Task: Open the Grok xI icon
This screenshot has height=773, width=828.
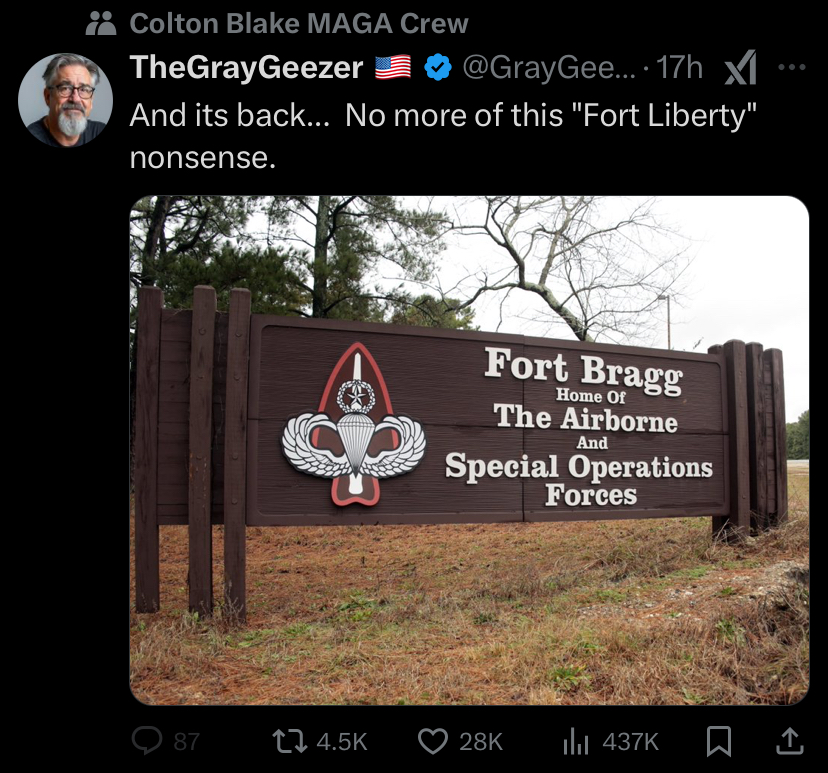Action: 740,68
